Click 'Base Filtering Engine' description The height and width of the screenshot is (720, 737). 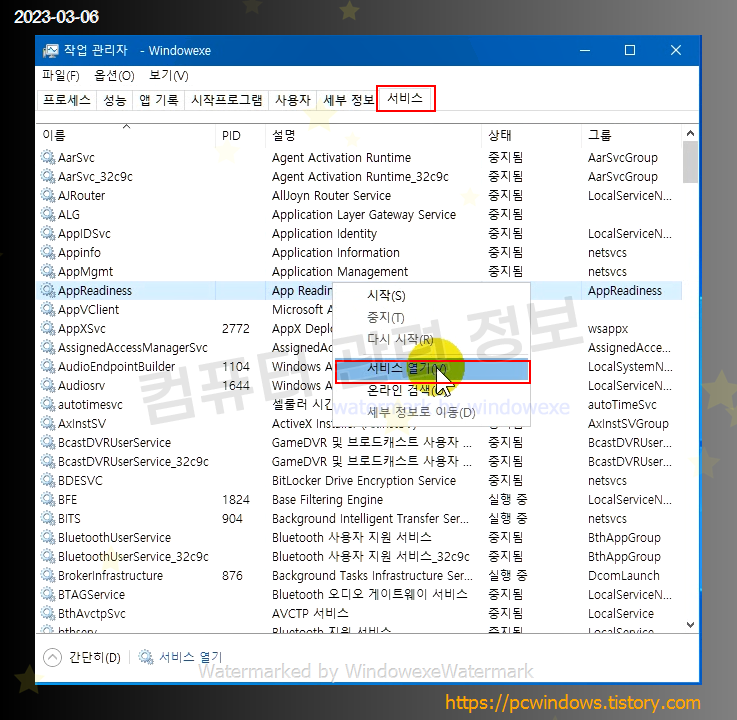point(327,500)
